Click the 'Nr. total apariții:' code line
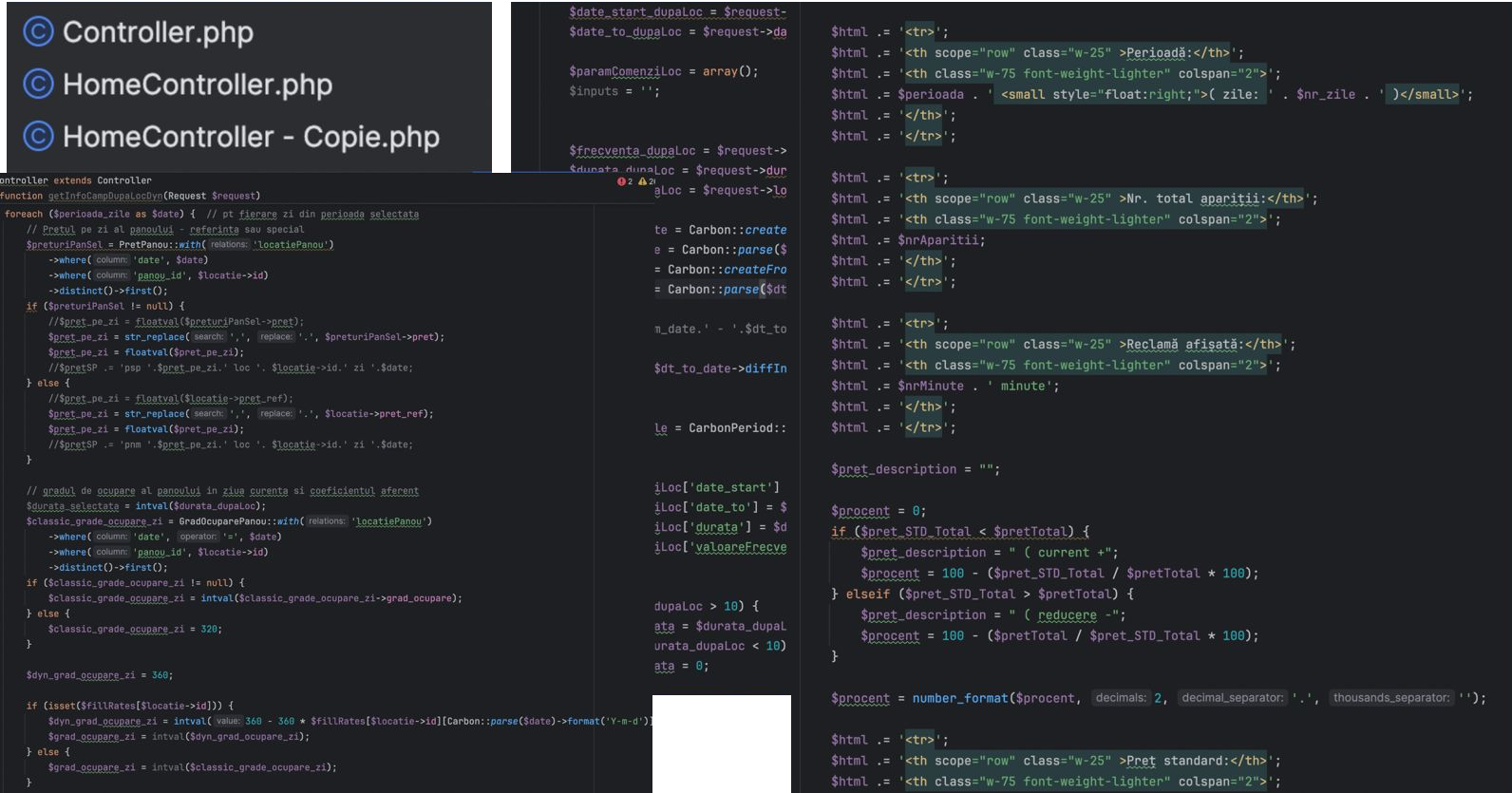This screenshot has height=793, width=1512. point(1074,199)
